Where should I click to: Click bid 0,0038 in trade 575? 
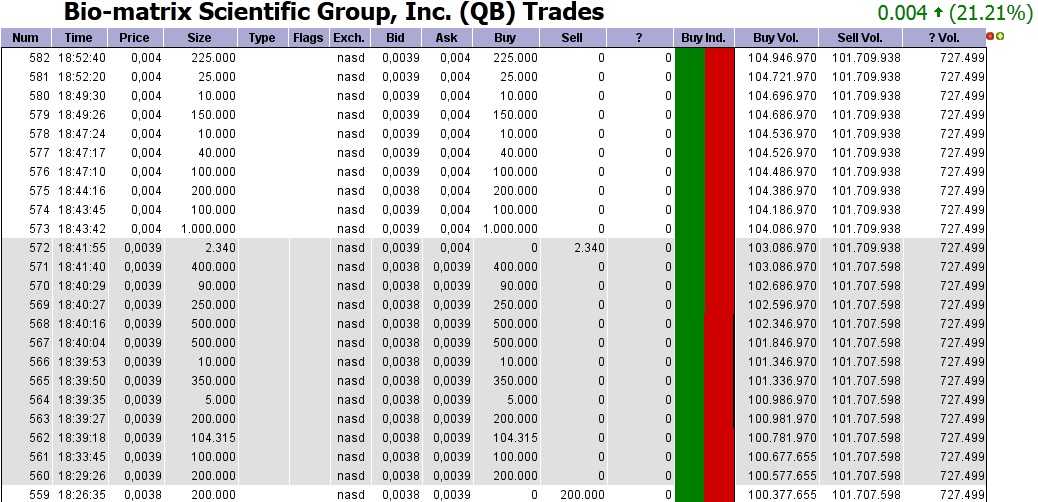(x=401, y=191)
